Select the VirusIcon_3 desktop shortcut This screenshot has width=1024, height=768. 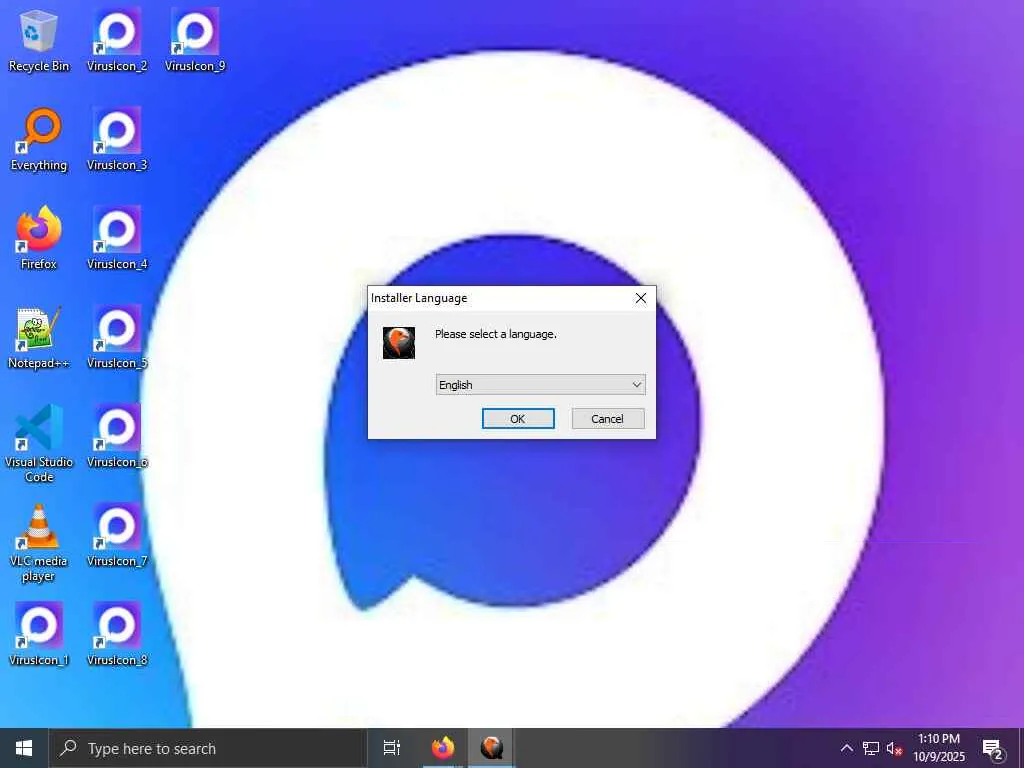117,140
